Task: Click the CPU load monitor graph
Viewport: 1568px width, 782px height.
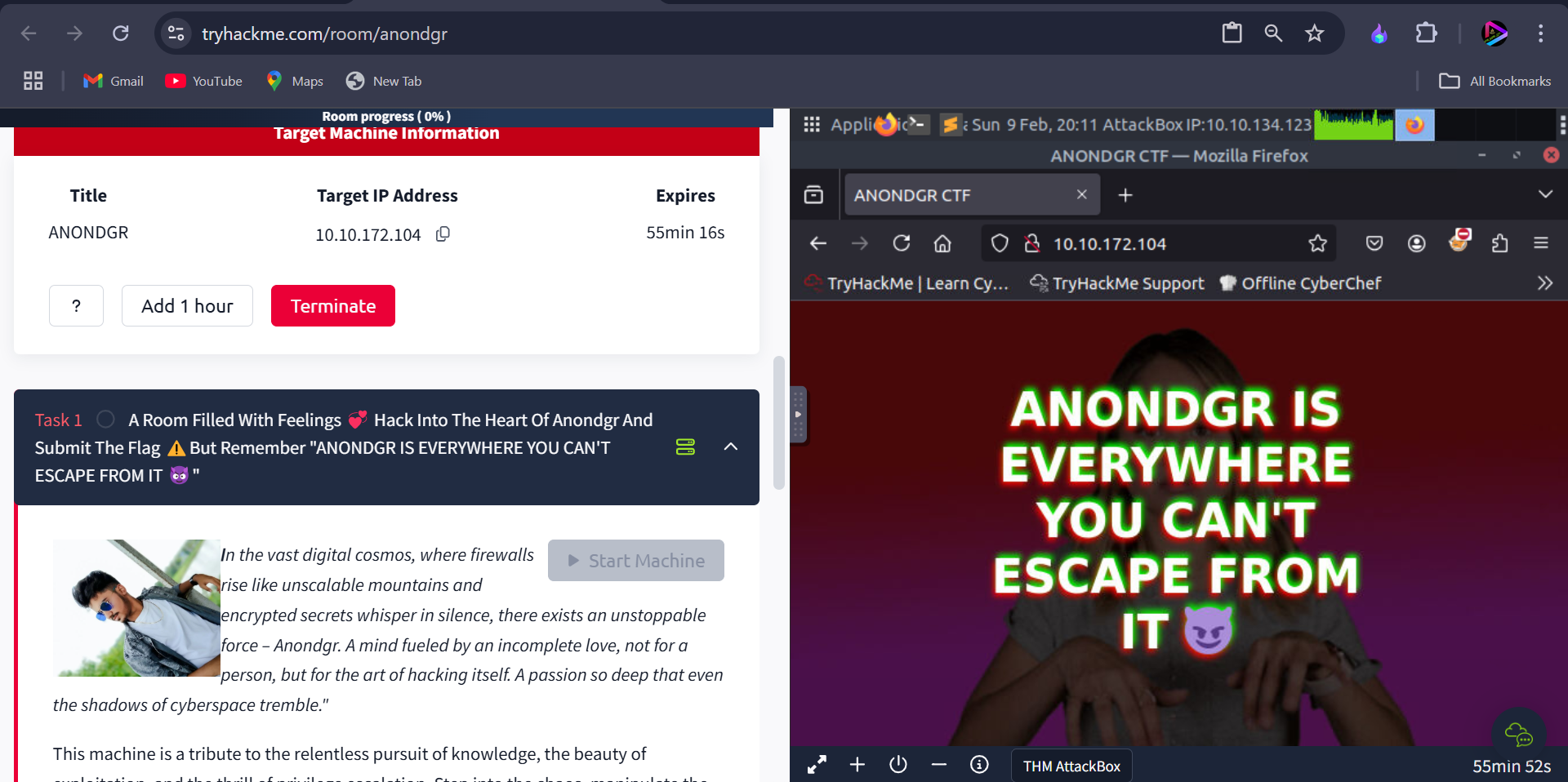Action: (1353, 124)
